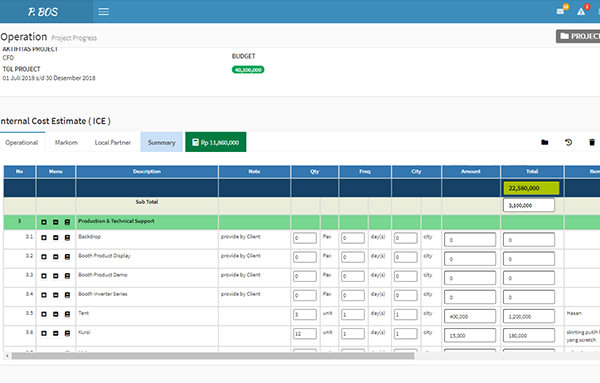Click the Rp 11,860,000 total button
Image resolution: width=600 pixels, height=383 pixels.
216,142
